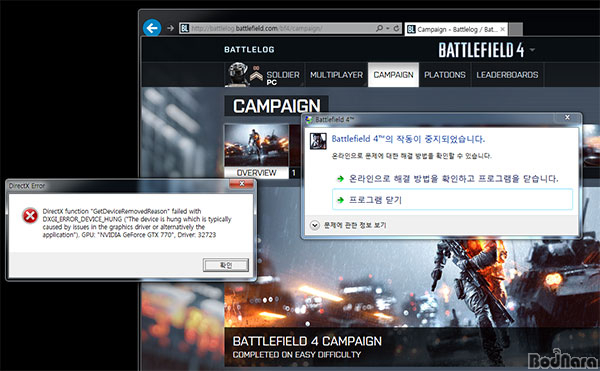The height and width of the screenshot is (371, 600).
Task: Switch to the PLATOONS tab
Action: click(445, 75)
